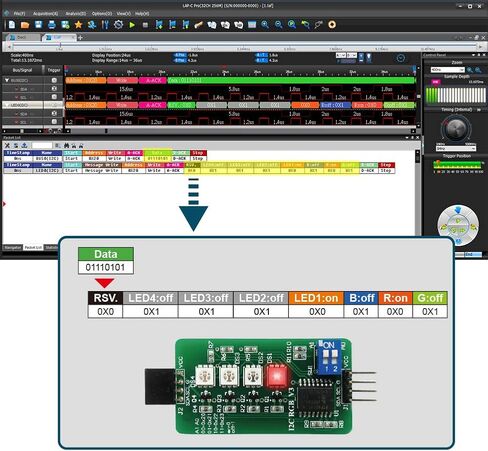Click the ruler measurement toolbar icon
This screenshot has height=451, width=488.
coord(199,25)
